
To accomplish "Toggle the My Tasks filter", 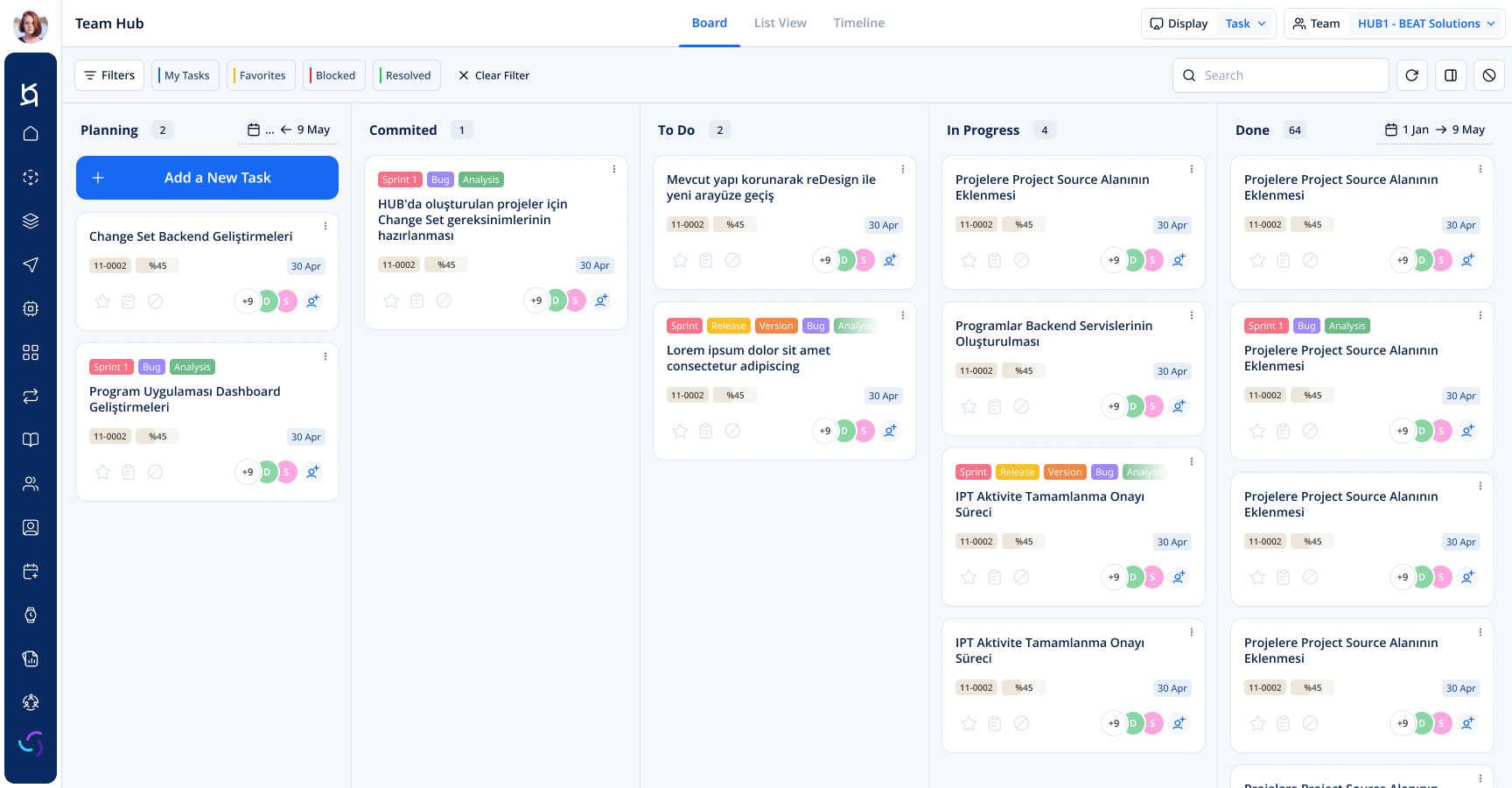I will (x=185, y=75).
